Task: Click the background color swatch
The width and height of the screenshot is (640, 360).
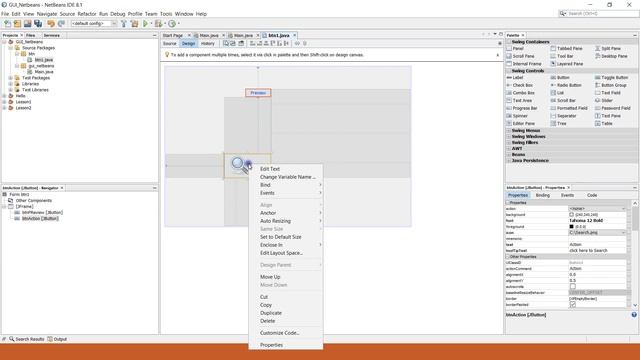Action: point(571,215)
